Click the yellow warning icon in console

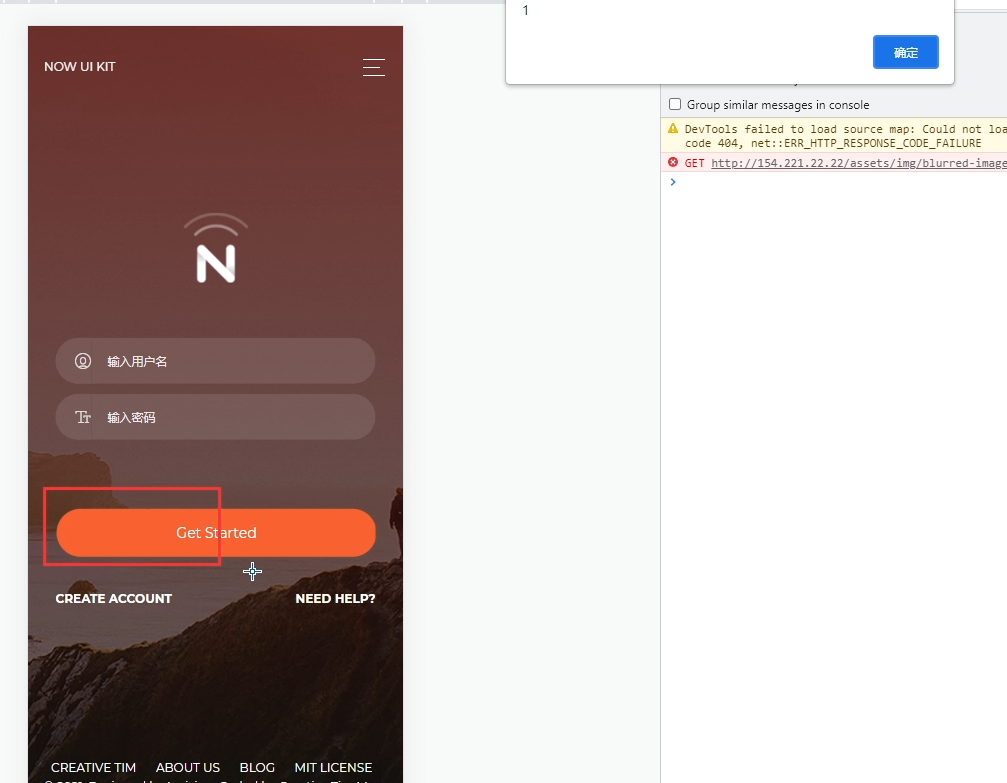(x=673, y=128)
